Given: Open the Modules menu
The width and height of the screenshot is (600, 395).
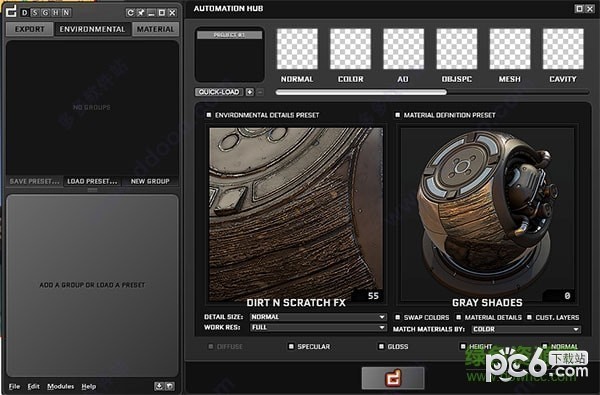Looking at the screenshot, I should [x=60, y=387].
